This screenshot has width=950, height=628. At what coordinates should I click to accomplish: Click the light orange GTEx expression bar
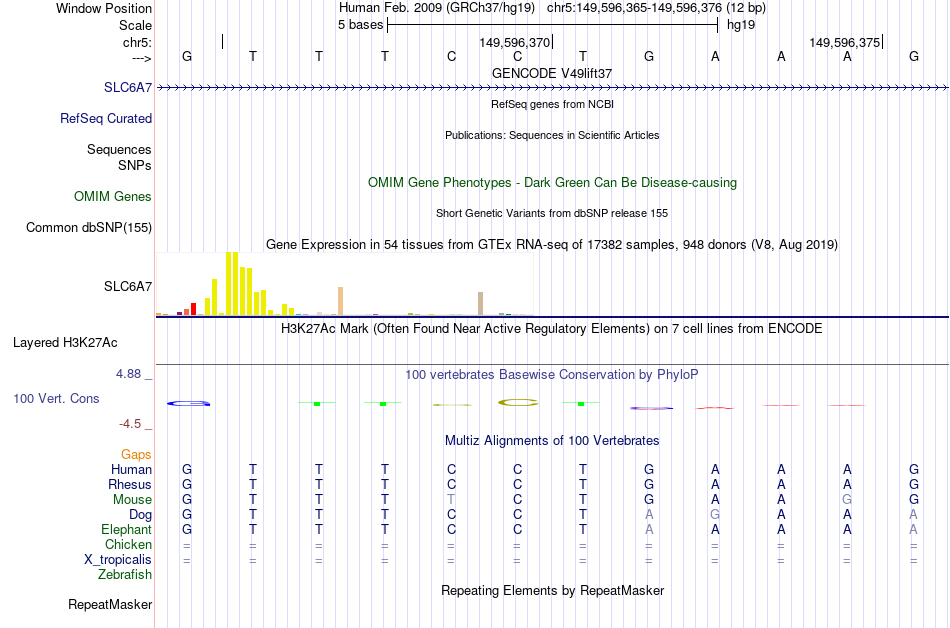(340, 301)
